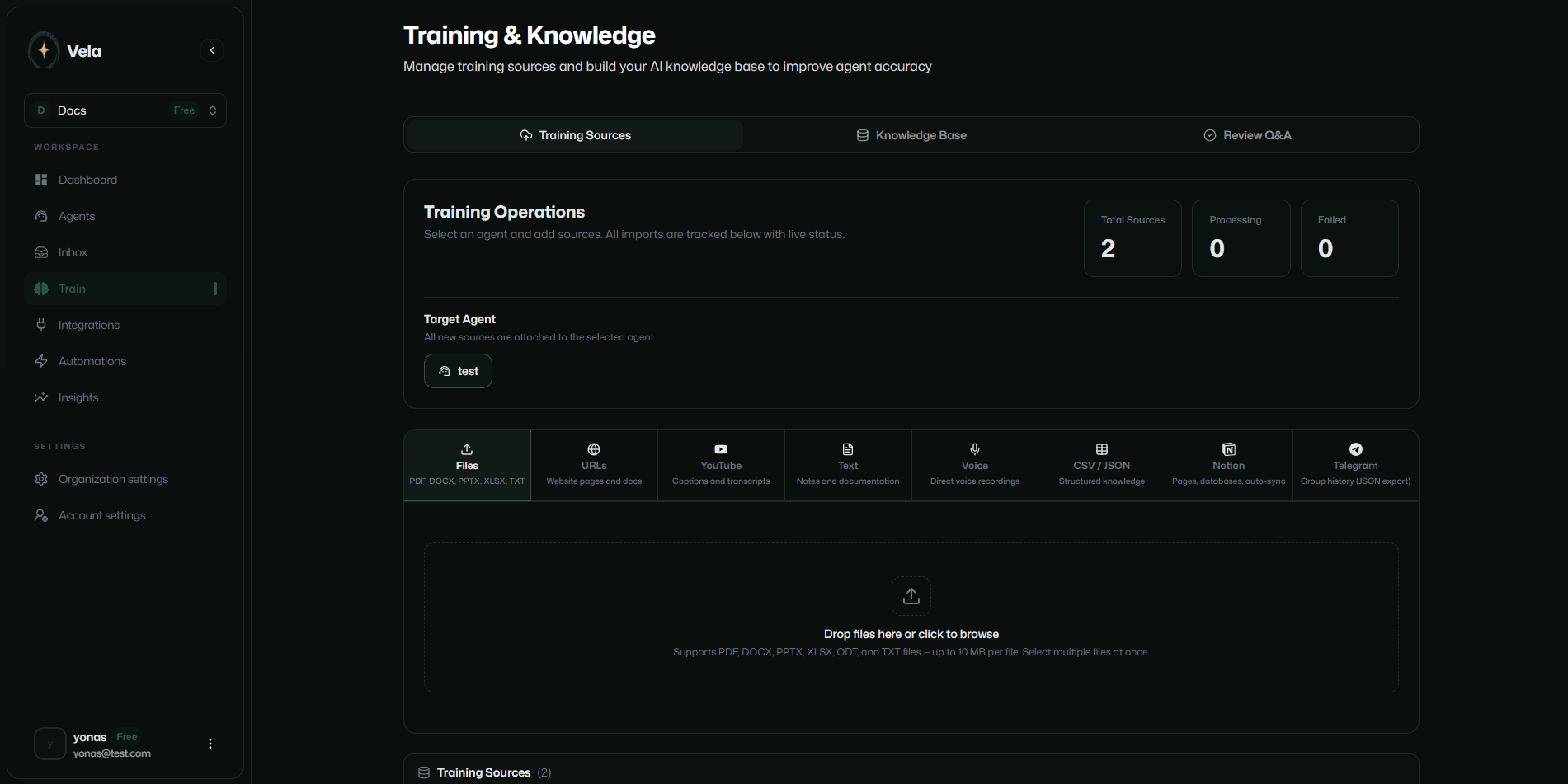Image resolution: width=1568 pixels, height=784 pixels.
Task: Select the test target agent
Action: (x=458, y=371)
